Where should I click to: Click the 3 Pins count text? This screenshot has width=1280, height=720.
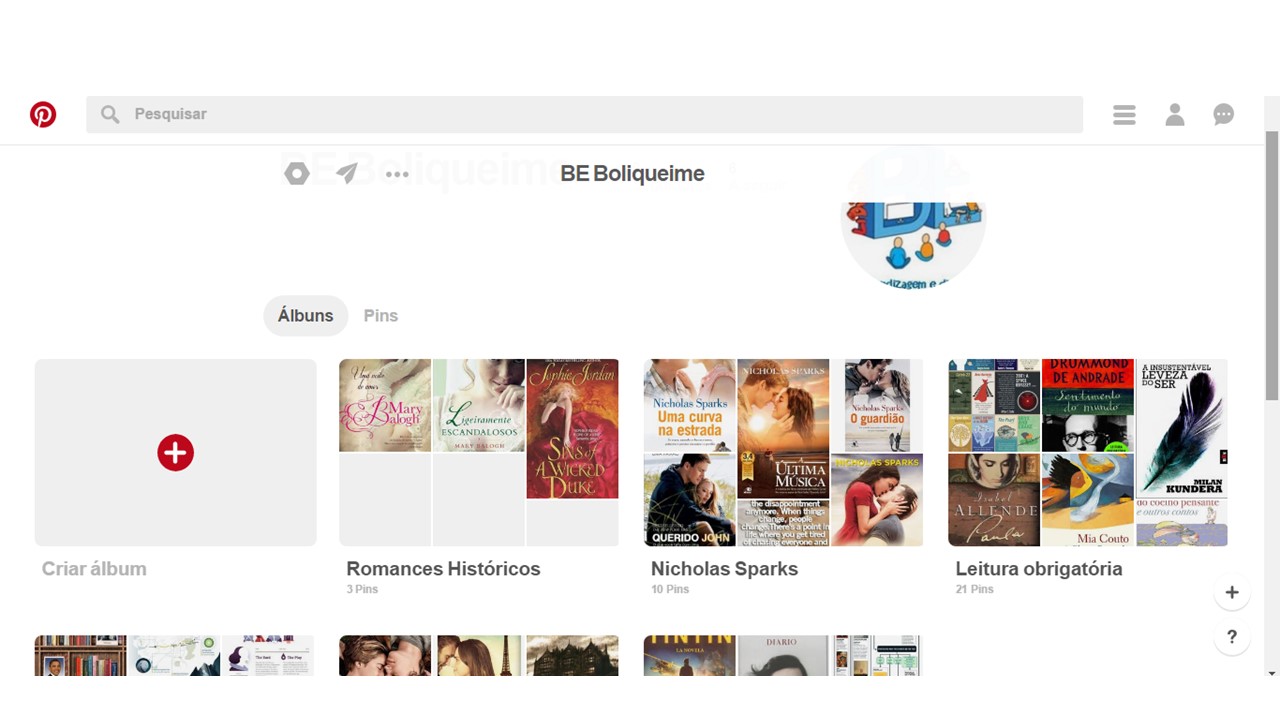362,589
